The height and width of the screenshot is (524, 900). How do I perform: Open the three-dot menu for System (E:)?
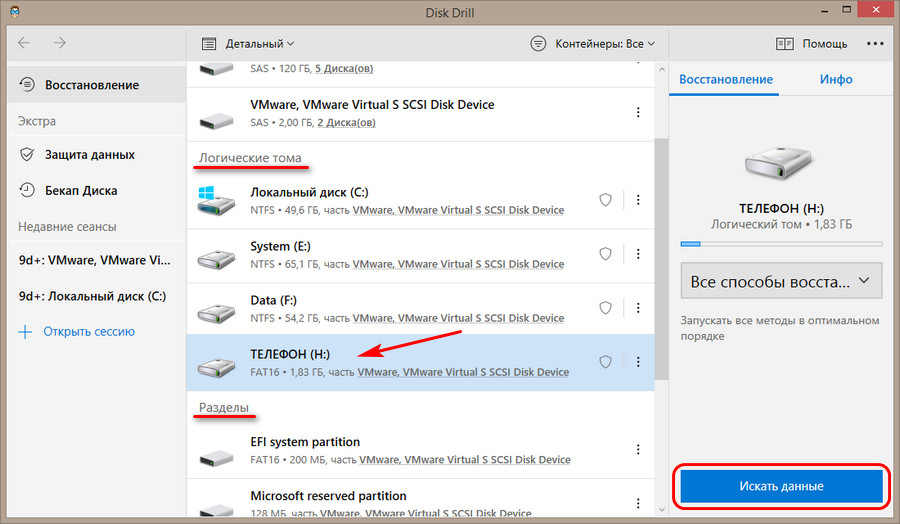point(638,254)
